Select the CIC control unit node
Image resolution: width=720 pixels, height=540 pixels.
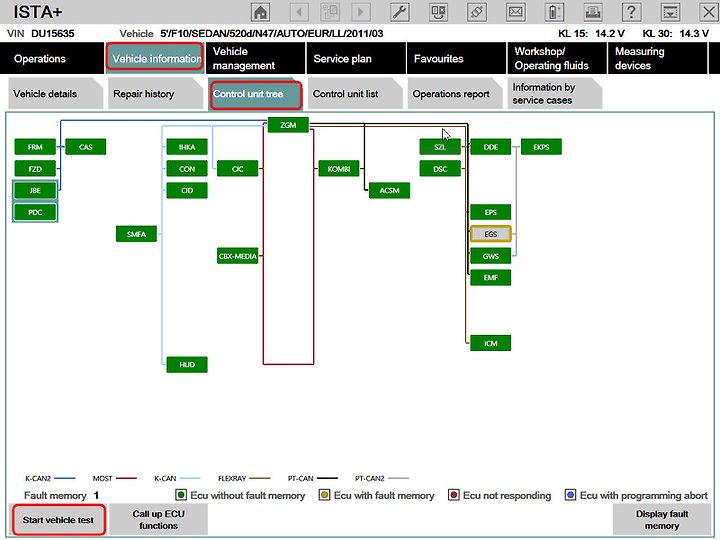click(x=237, y=169)
